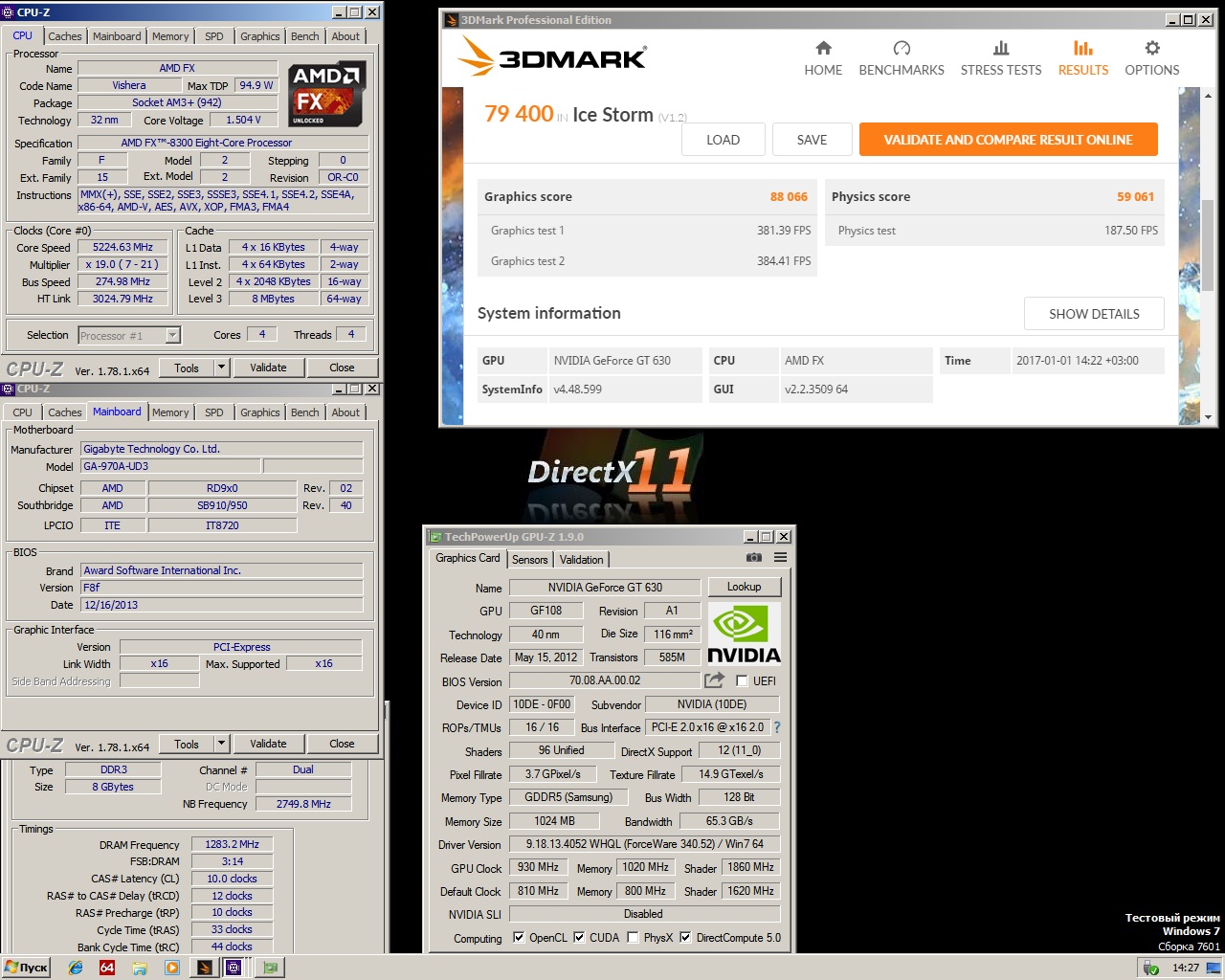This screenshot has height=980, width=1225.
Task: Click the SAVE button in 3DMark
Action: [x=813, y=140]
